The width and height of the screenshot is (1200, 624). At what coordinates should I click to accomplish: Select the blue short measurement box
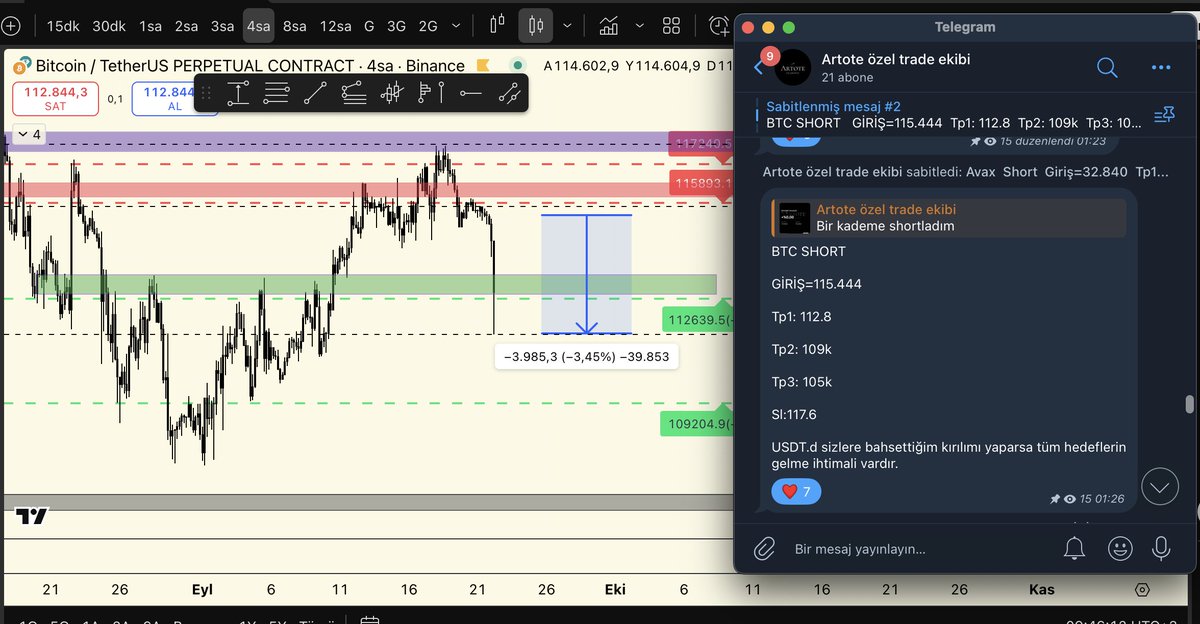(586, 274)
